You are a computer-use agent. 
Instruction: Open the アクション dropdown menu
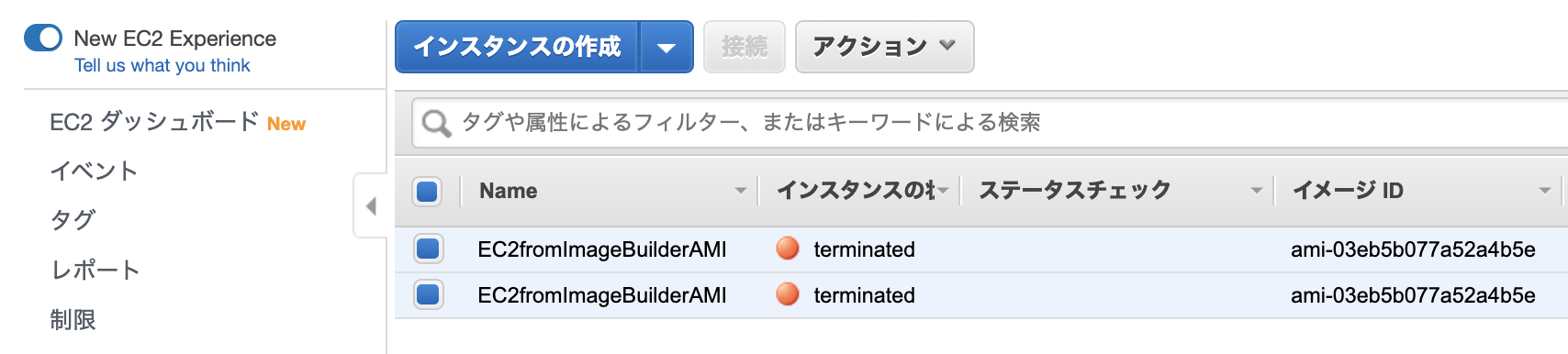(884, 47)
